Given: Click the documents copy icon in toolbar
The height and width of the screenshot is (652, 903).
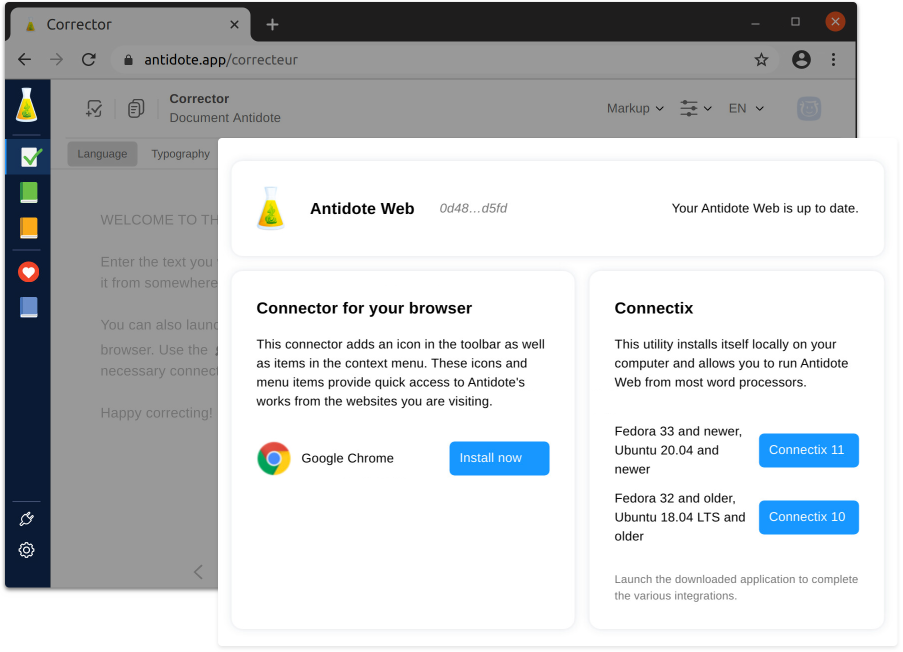Looking at the screenshot, I should (x=136, y=108).
